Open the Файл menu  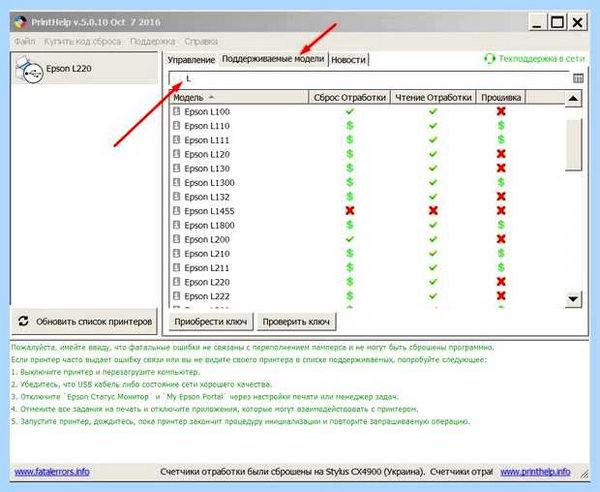click(24, 41)
